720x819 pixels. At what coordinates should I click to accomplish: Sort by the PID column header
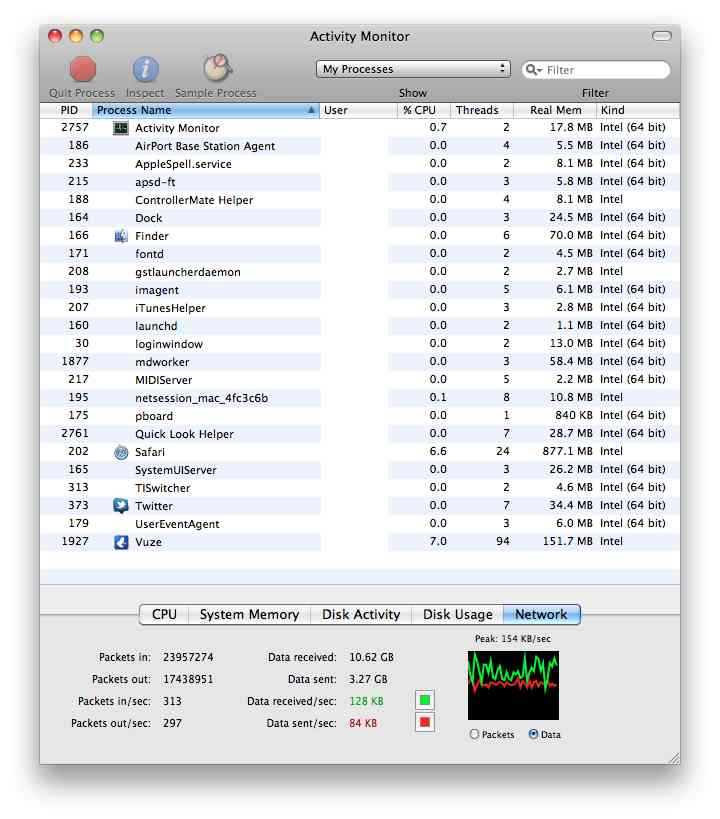(x=66, y=110)
